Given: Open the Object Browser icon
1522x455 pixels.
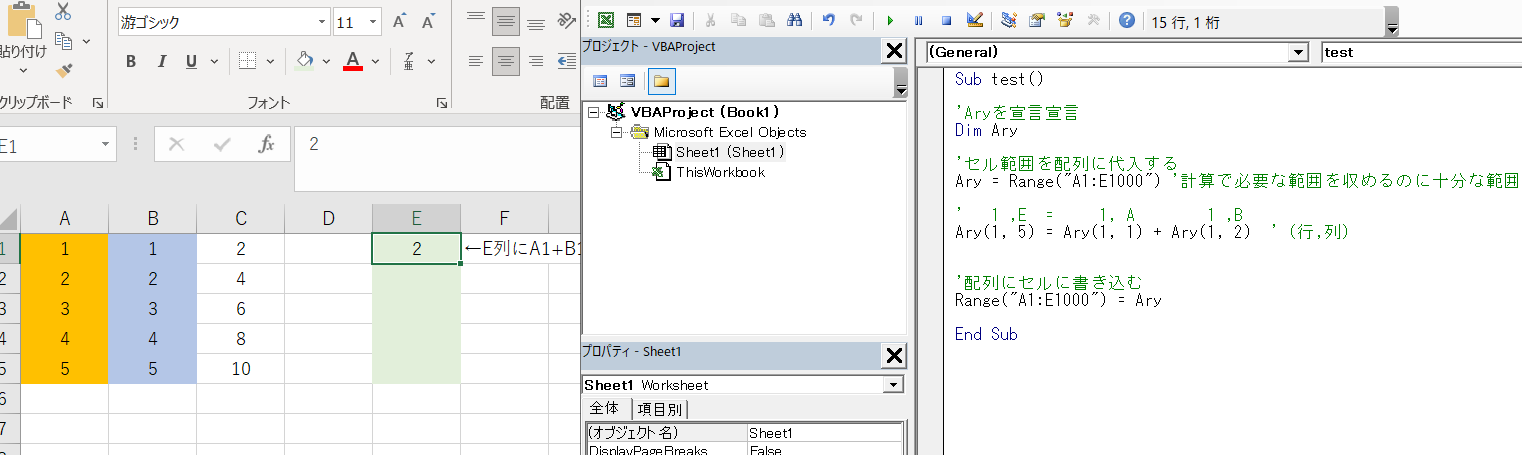Looking at the screenshot, I should pyautogui.click(x=1065, y=20).
